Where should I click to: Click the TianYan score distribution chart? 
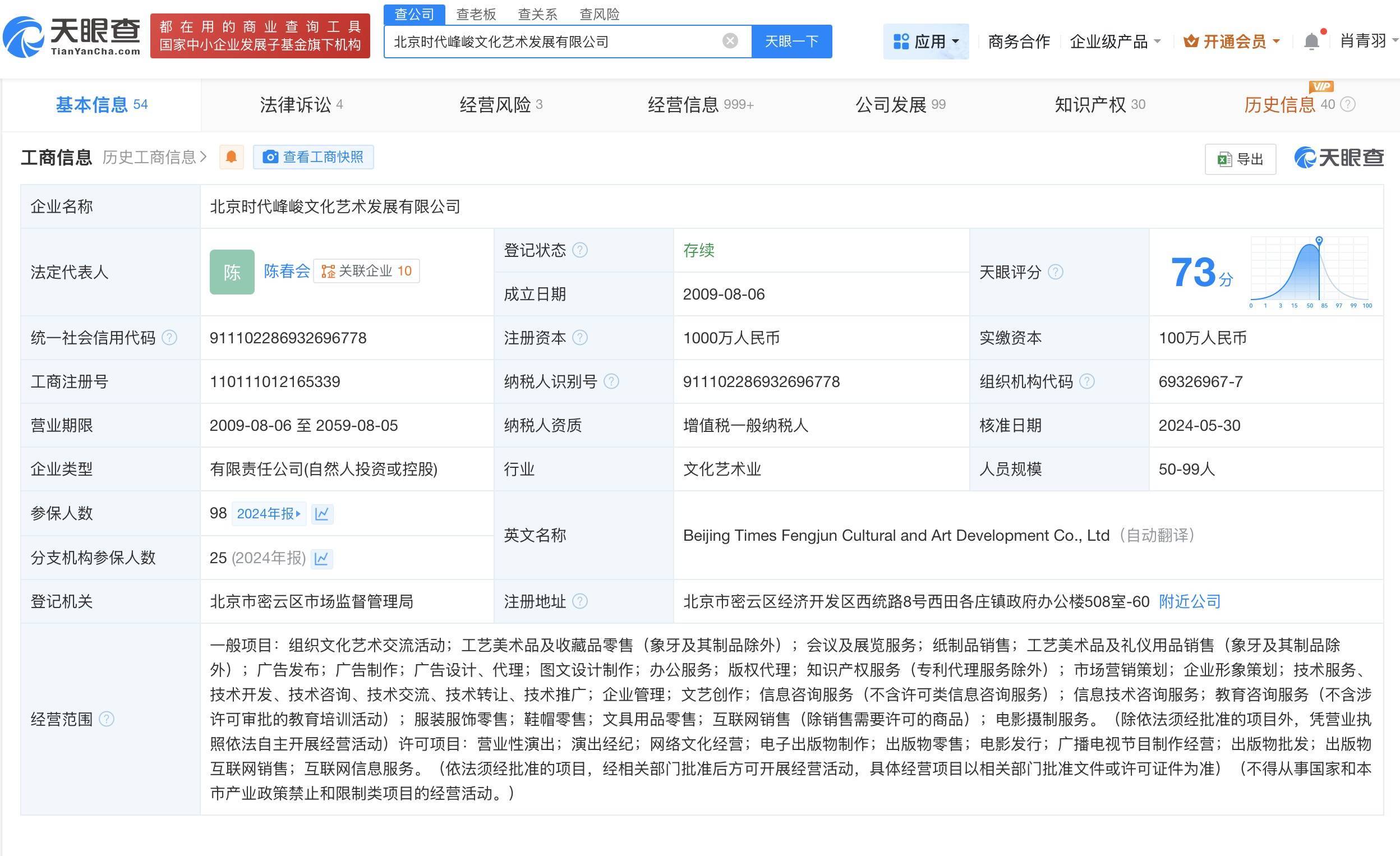tap(1311, 273)
